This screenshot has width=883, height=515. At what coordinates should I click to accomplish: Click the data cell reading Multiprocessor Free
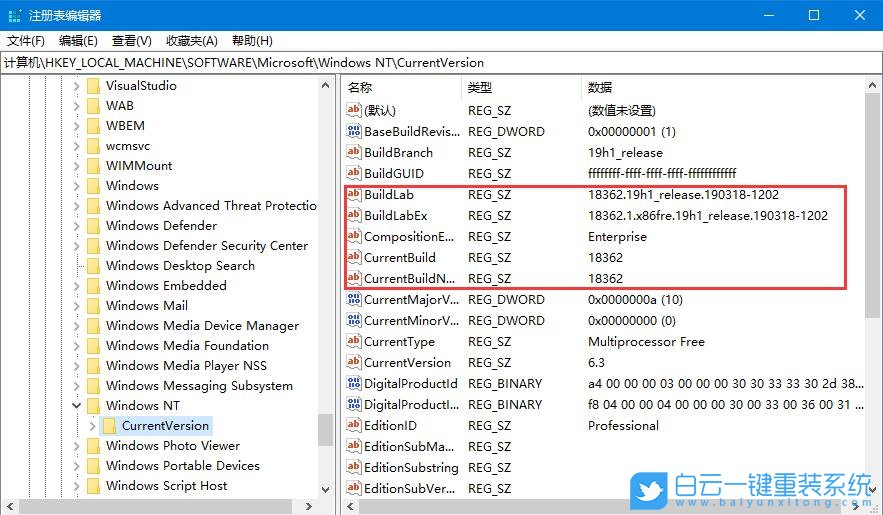646,342
